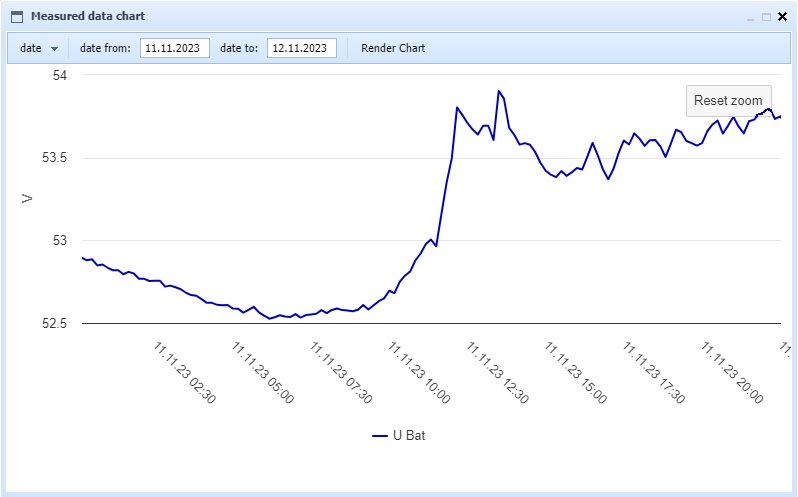Click the peak point of the voltage line
Screen dimensions: 798x497
499,91
